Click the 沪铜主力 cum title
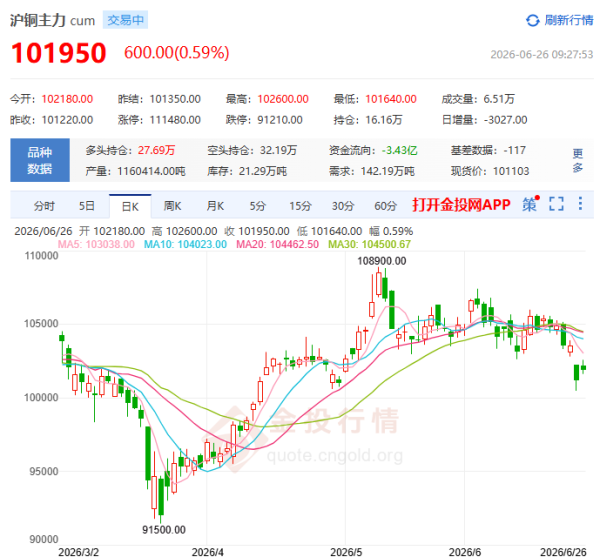The height and width of the screenshot is (557, 600). [52, 20]
